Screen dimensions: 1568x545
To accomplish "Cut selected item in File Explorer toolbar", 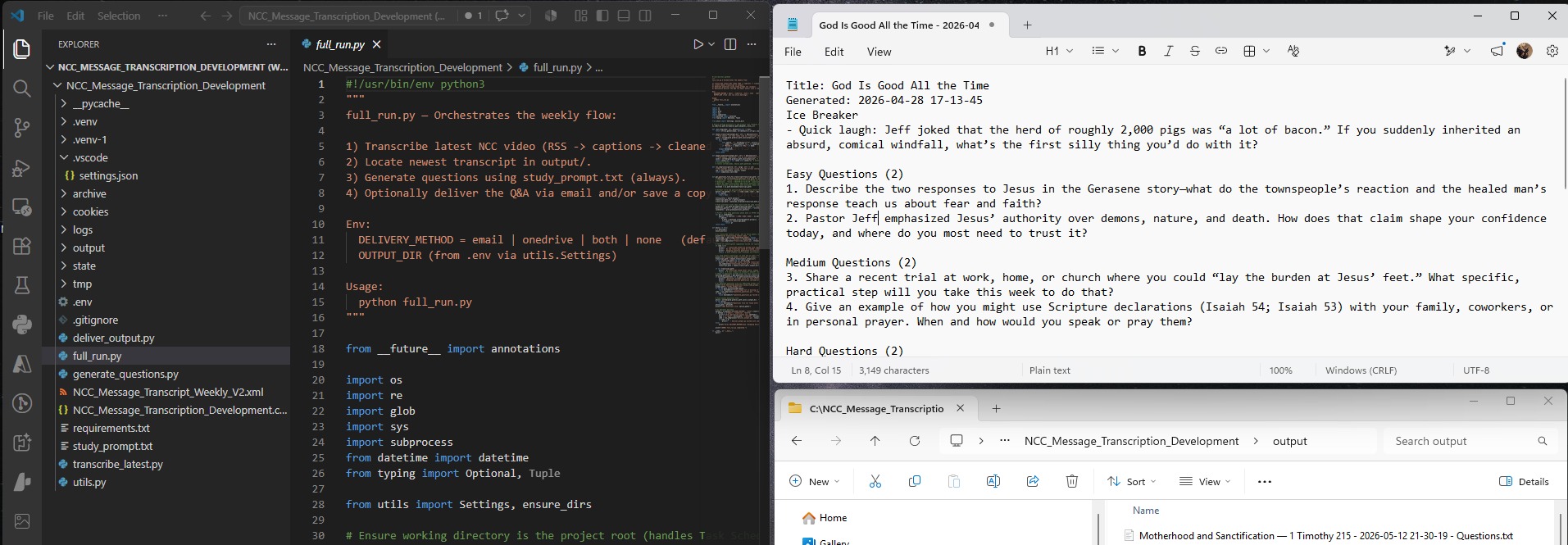I will click(x=875, y=482).
